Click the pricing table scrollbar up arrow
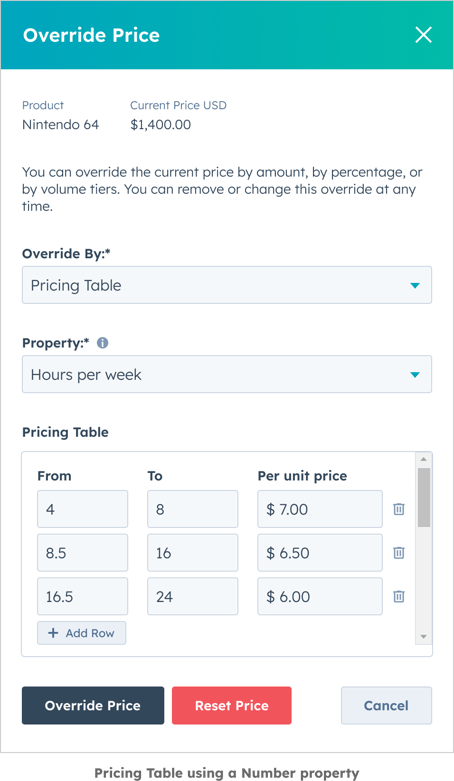Image resolution: width=454 pixels, height=781 pixels. (x=424, y=459)
